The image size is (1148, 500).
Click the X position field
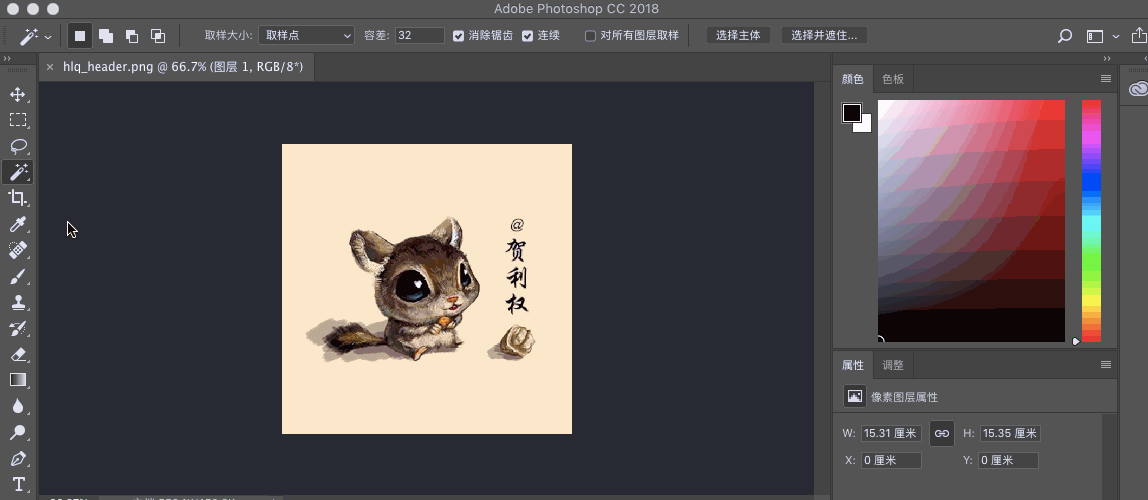pyautogui.click(x=890, y=460)
